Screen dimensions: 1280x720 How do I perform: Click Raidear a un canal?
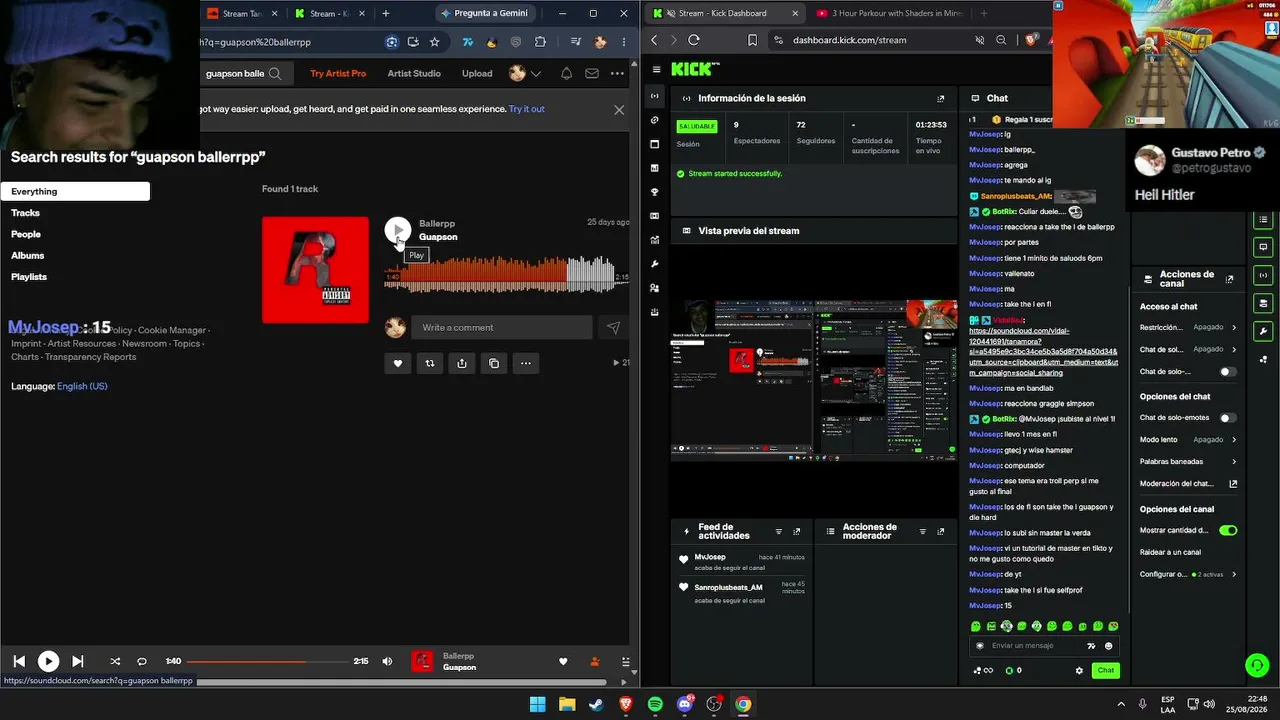point(1170,552)
